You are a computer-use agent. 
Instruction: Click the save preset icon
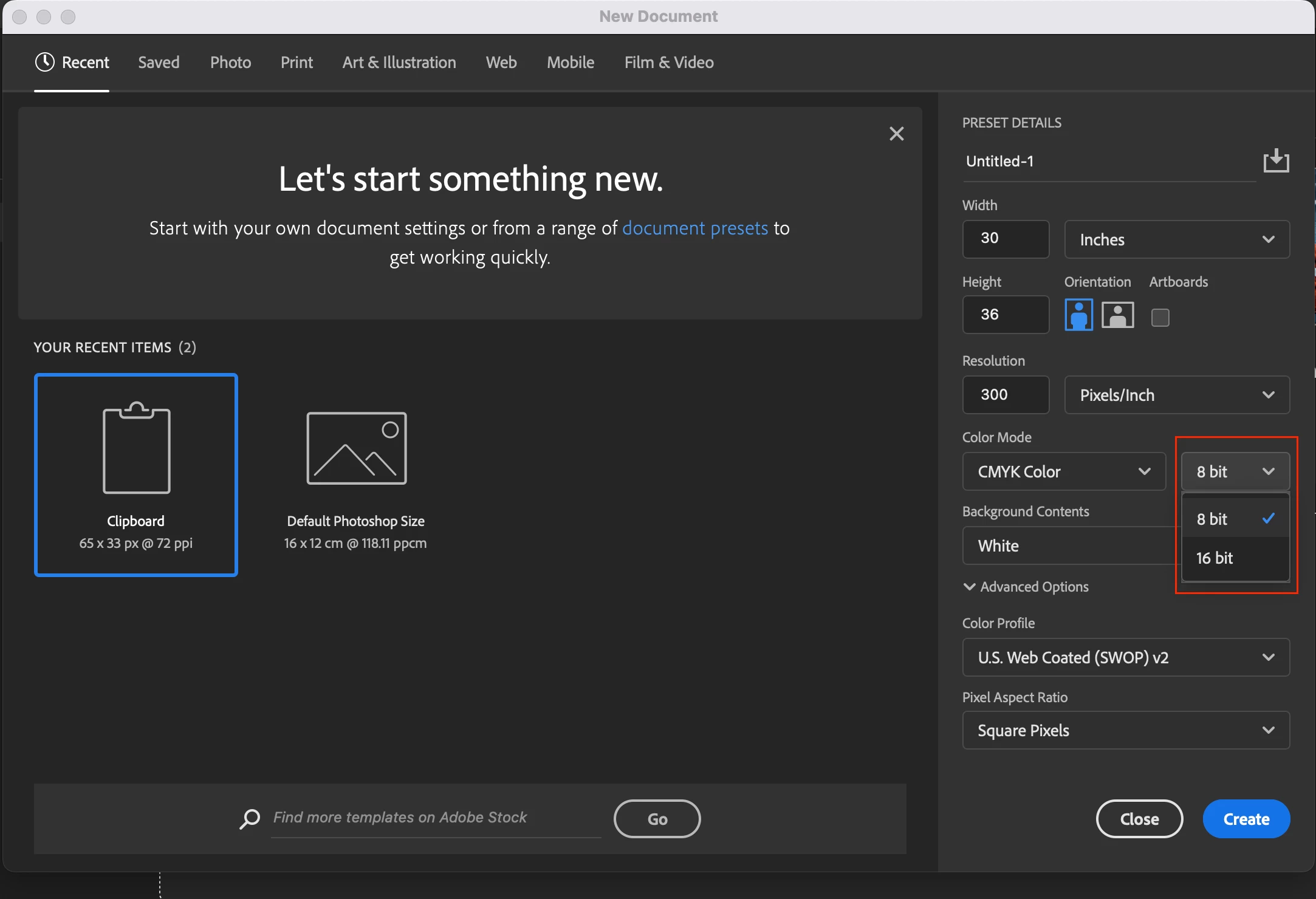click(x=1276, y=161)
